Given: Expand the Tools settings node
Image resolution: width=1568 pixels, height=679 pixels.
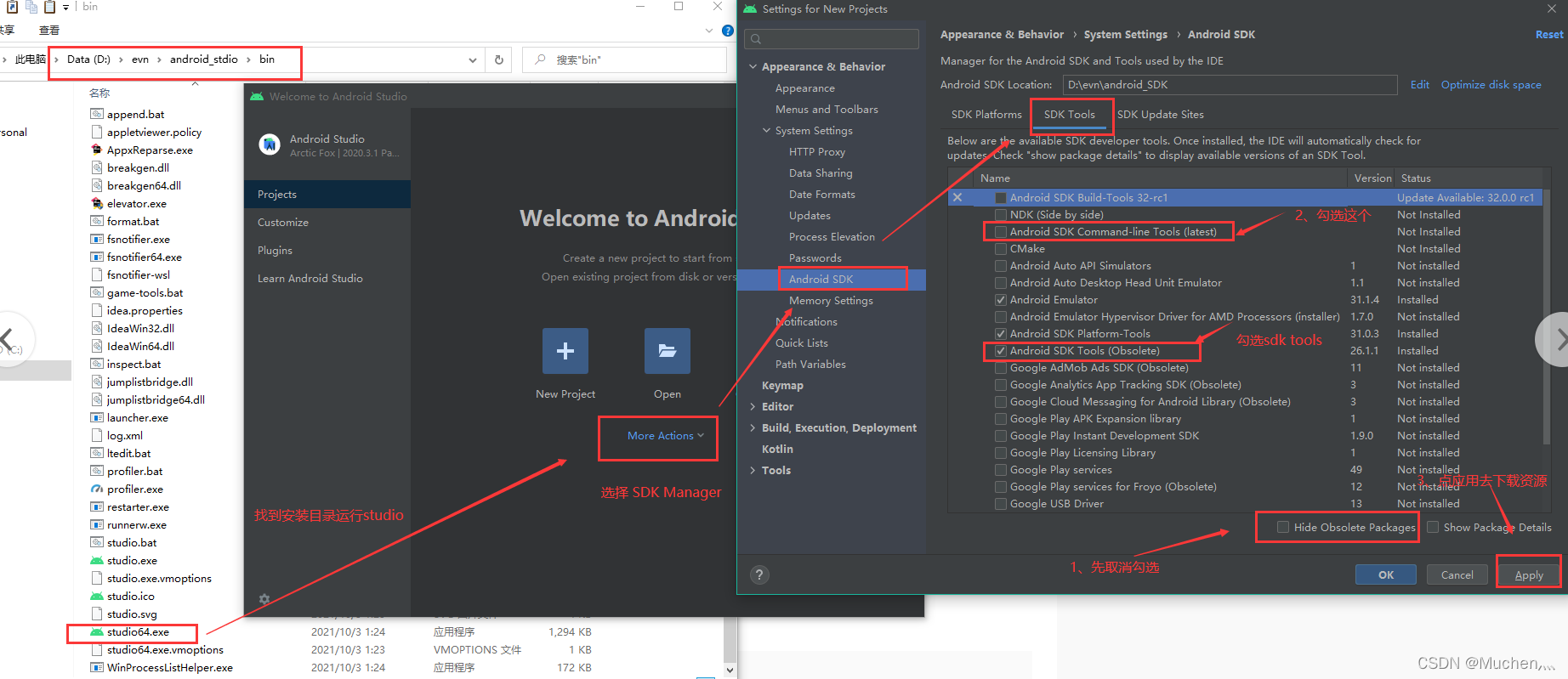Looking at the screenshot, I should pyautogui.click(x=753, y=470).
